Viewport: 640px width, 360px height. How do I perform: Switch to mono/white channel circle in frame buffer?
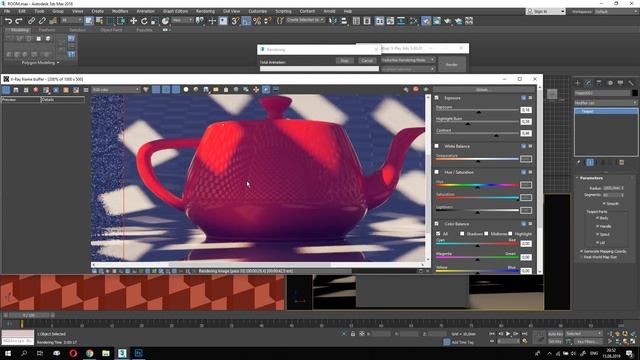pyautogui.click(x=186, y=89)
